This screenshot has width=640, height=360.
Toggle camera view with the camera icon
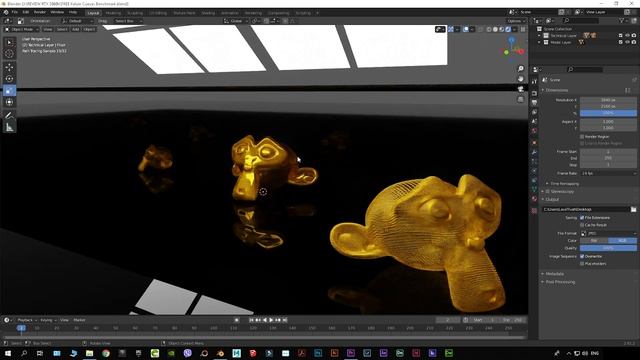(521, 89)
